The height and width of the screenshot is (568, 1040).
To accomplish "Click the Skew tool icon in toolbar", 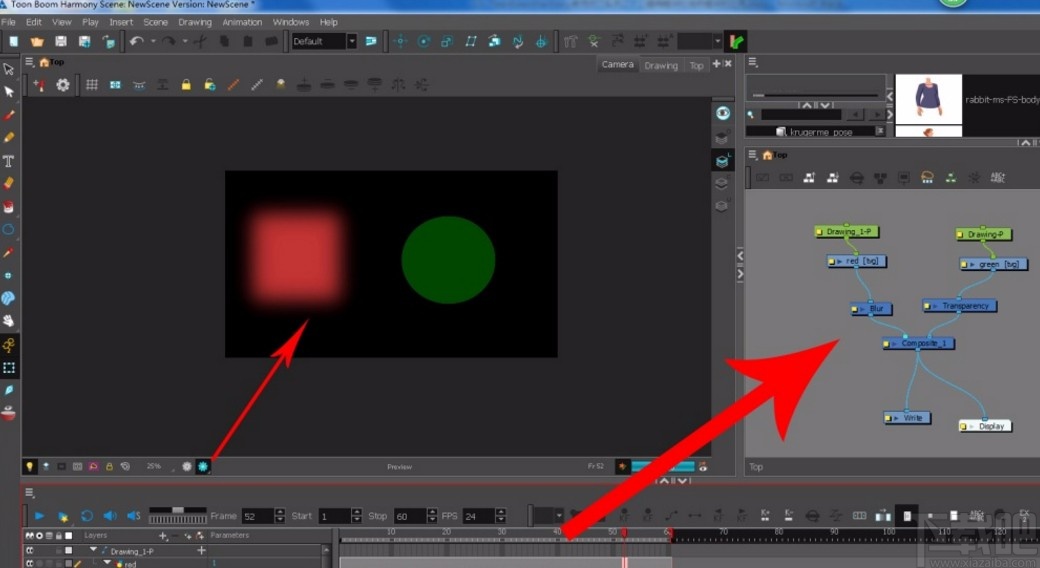I will tap(471, 41).
